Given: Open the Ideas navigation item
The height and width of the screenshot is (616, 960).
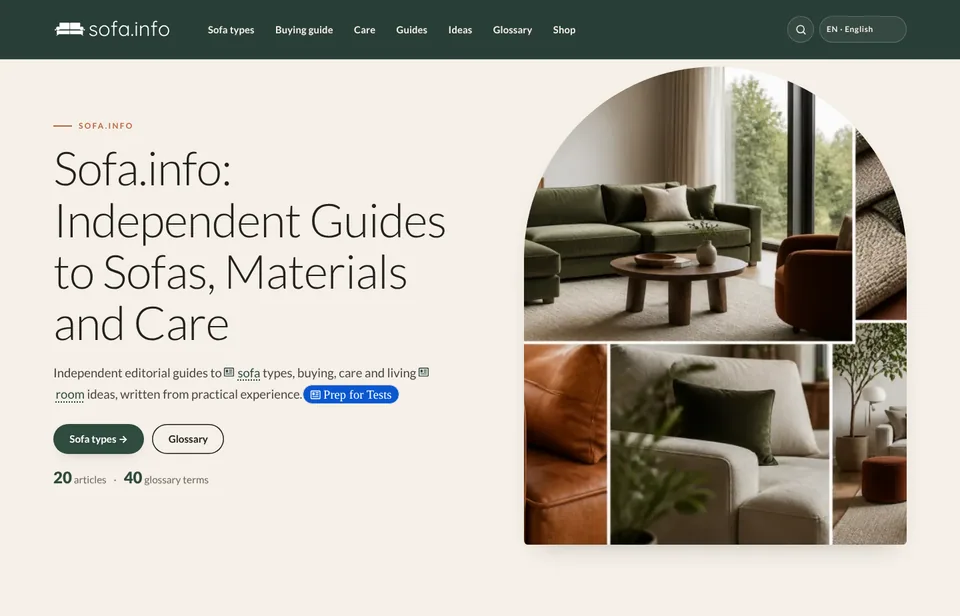Looking at the screenshot, I should click(x=460, y=29).
